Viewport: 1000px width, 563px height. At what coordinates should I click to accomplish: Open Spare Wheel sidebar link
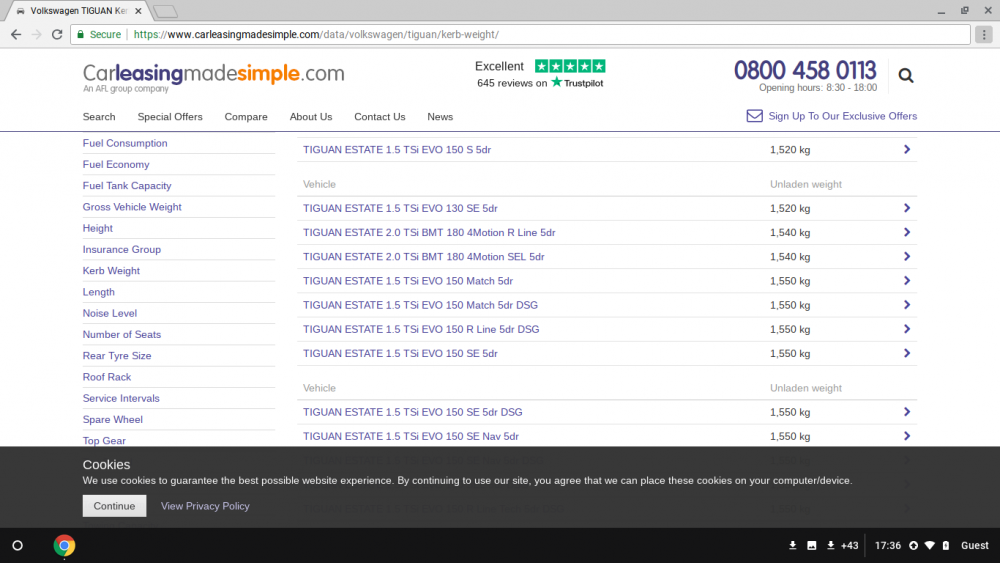112,420
